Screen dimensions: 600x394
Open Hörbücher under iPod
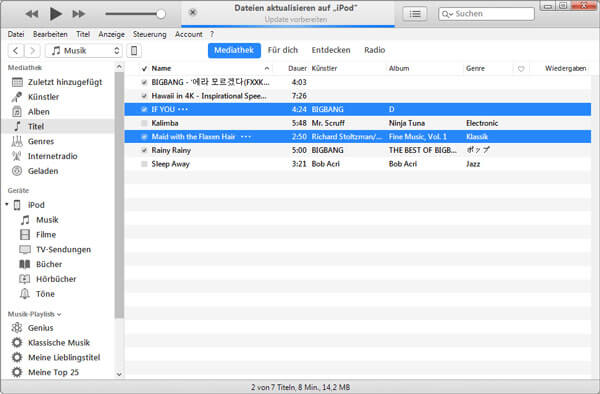pos(56,279)
